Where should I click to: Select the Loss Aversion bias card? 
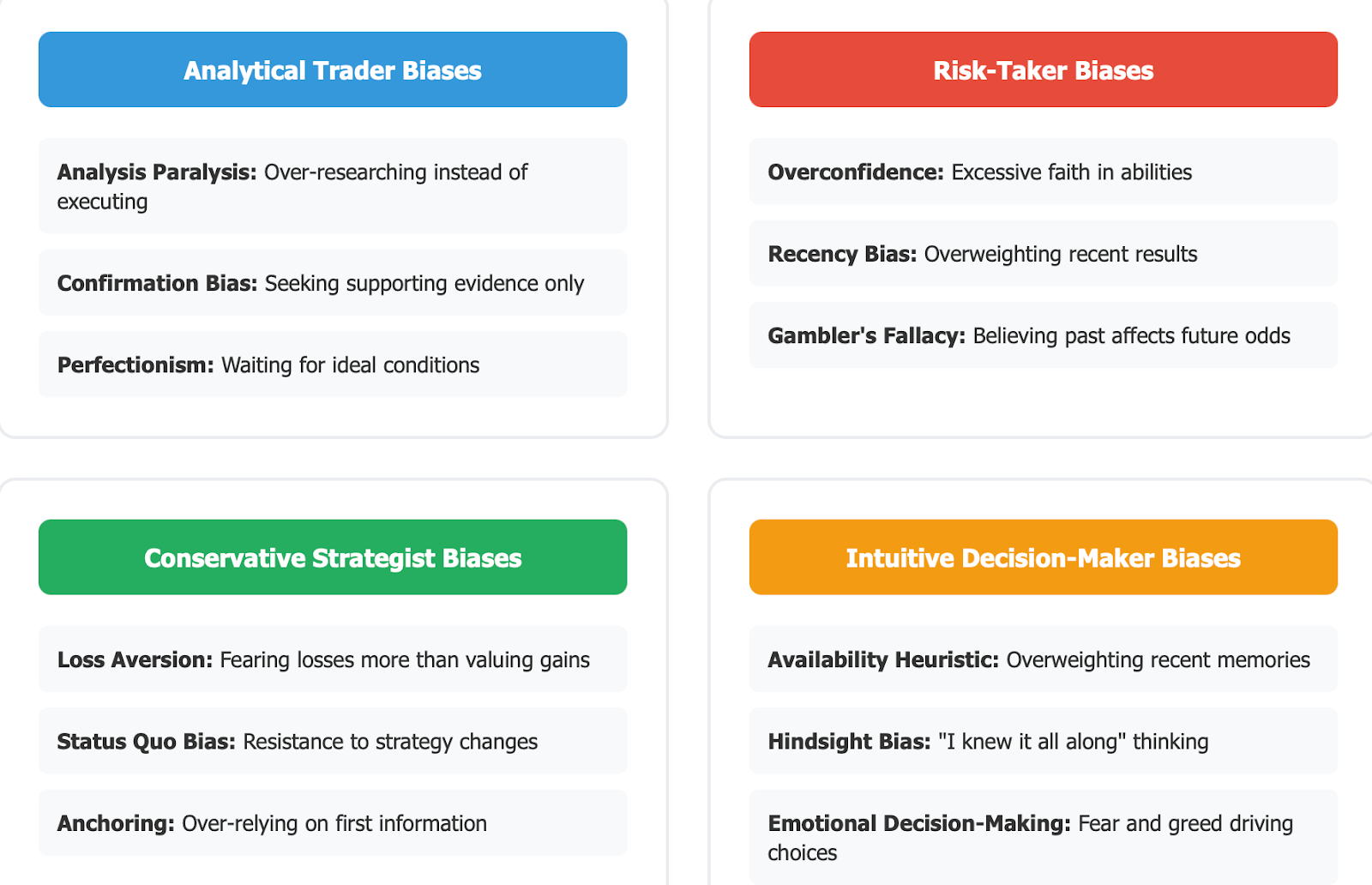[x=333, y=659]
